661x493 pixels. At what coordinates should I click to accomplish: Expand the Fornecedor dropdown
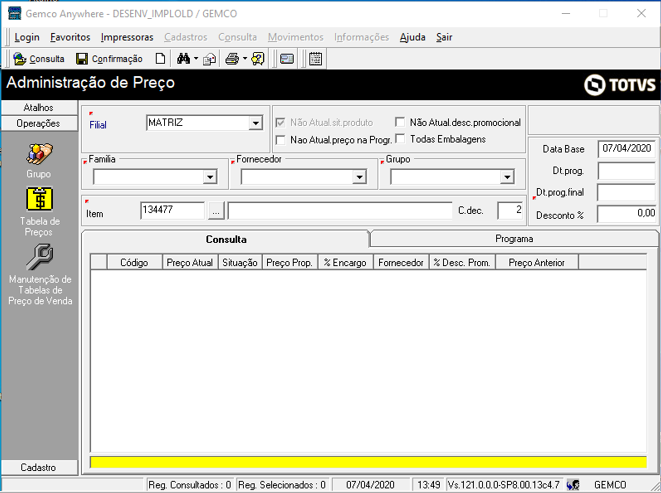[359, 177]
